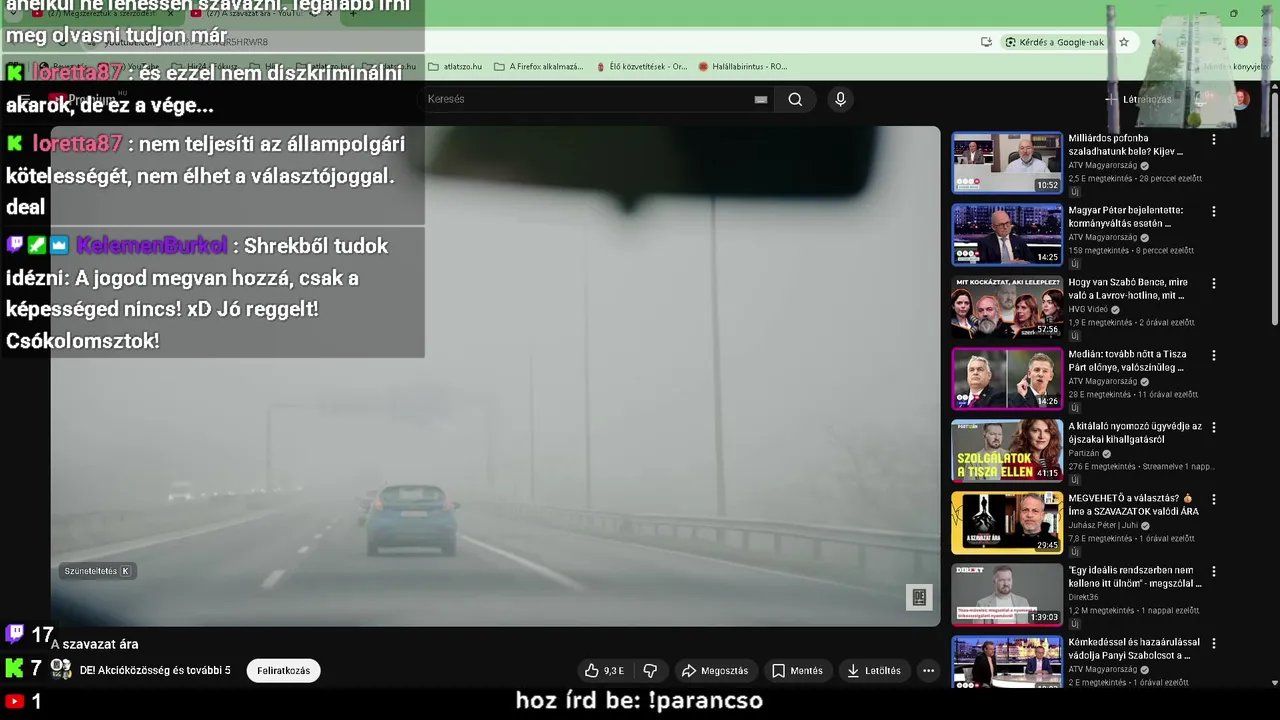Open the on-screen keyboard in search box
This screenshot has height=720, width=1280.
(x=761, y=99)
